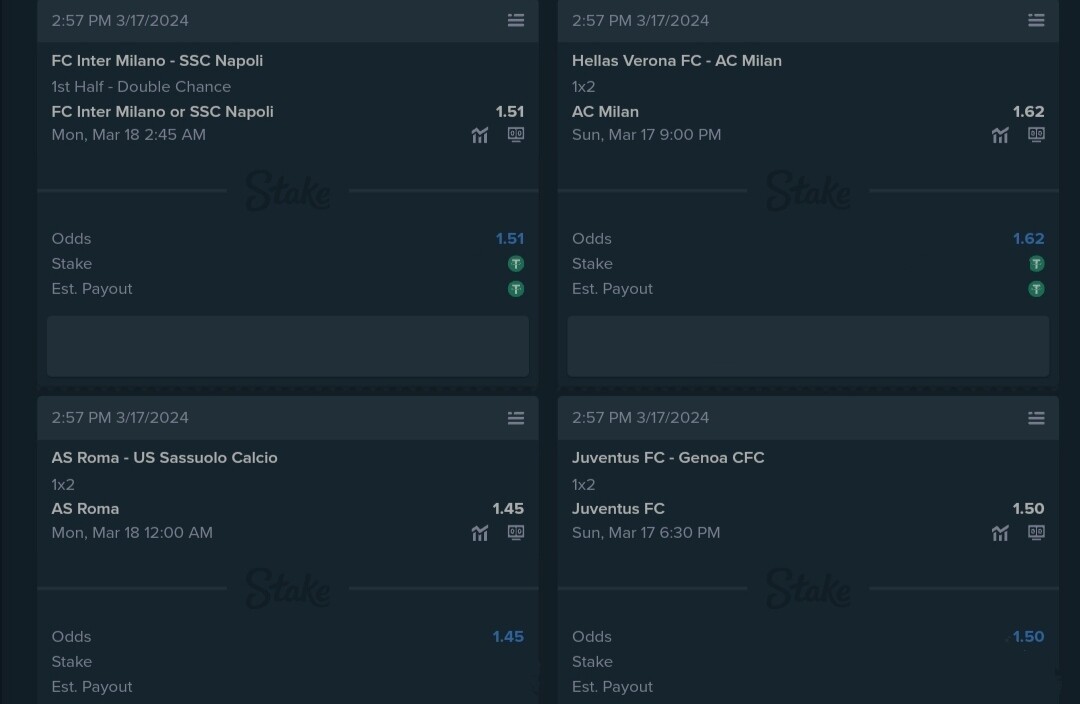Open menu icon on Hellas Verona bet card

tap(1036, 21)
